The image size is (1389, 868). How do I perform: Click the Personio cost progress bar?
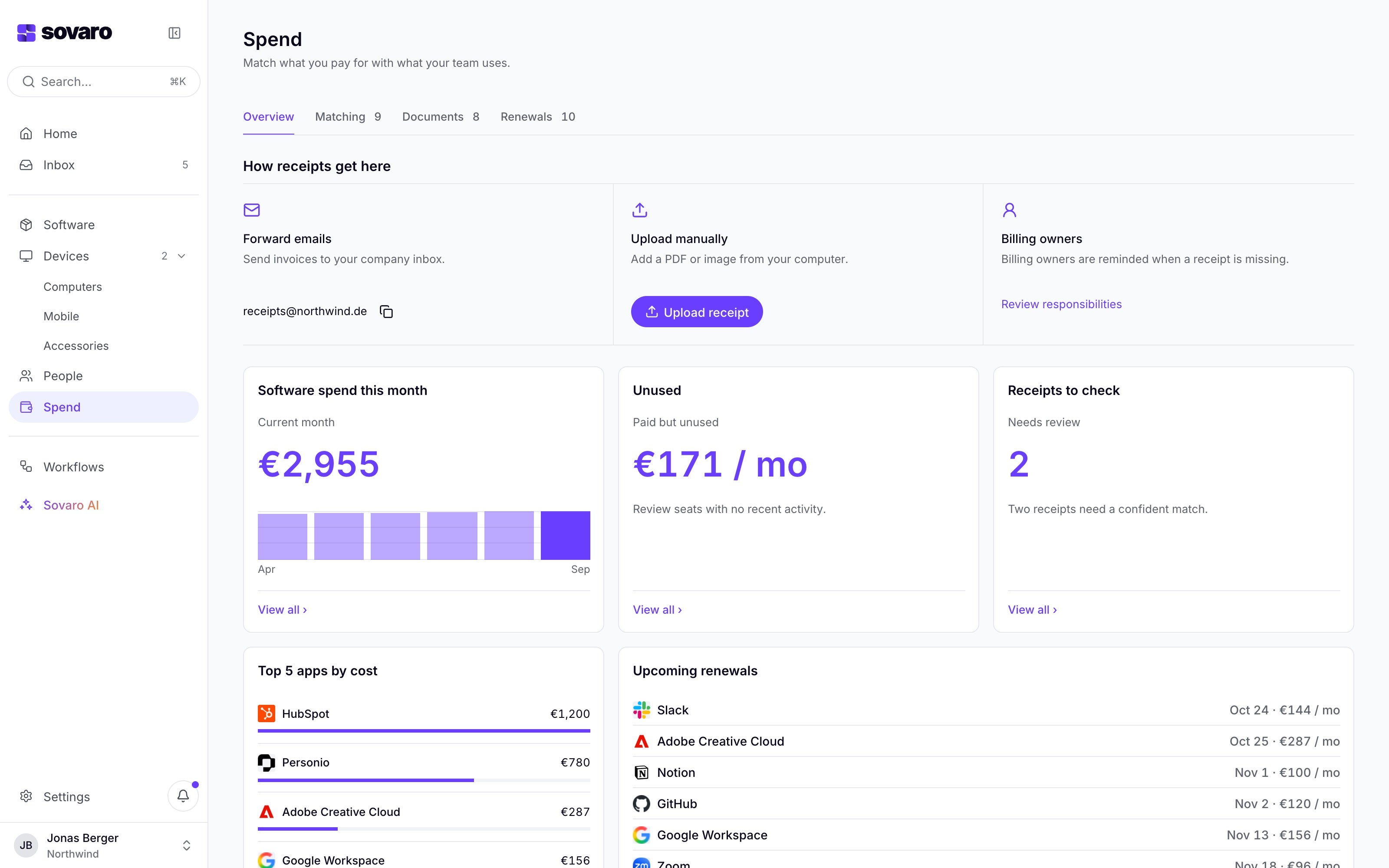click(x=424, y=780)
